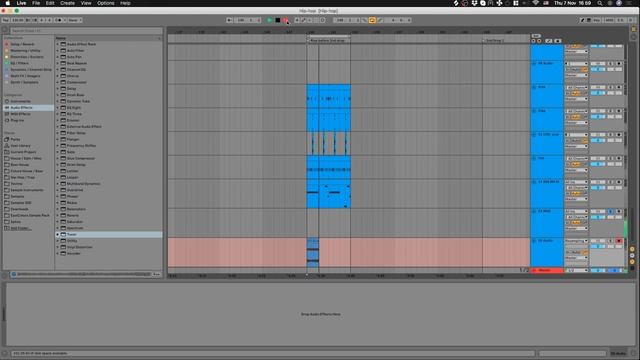The height and width of the screenshot is (360, 640).
Task: Expand the EQ Eight device
Action: click(x=58, y=108)
